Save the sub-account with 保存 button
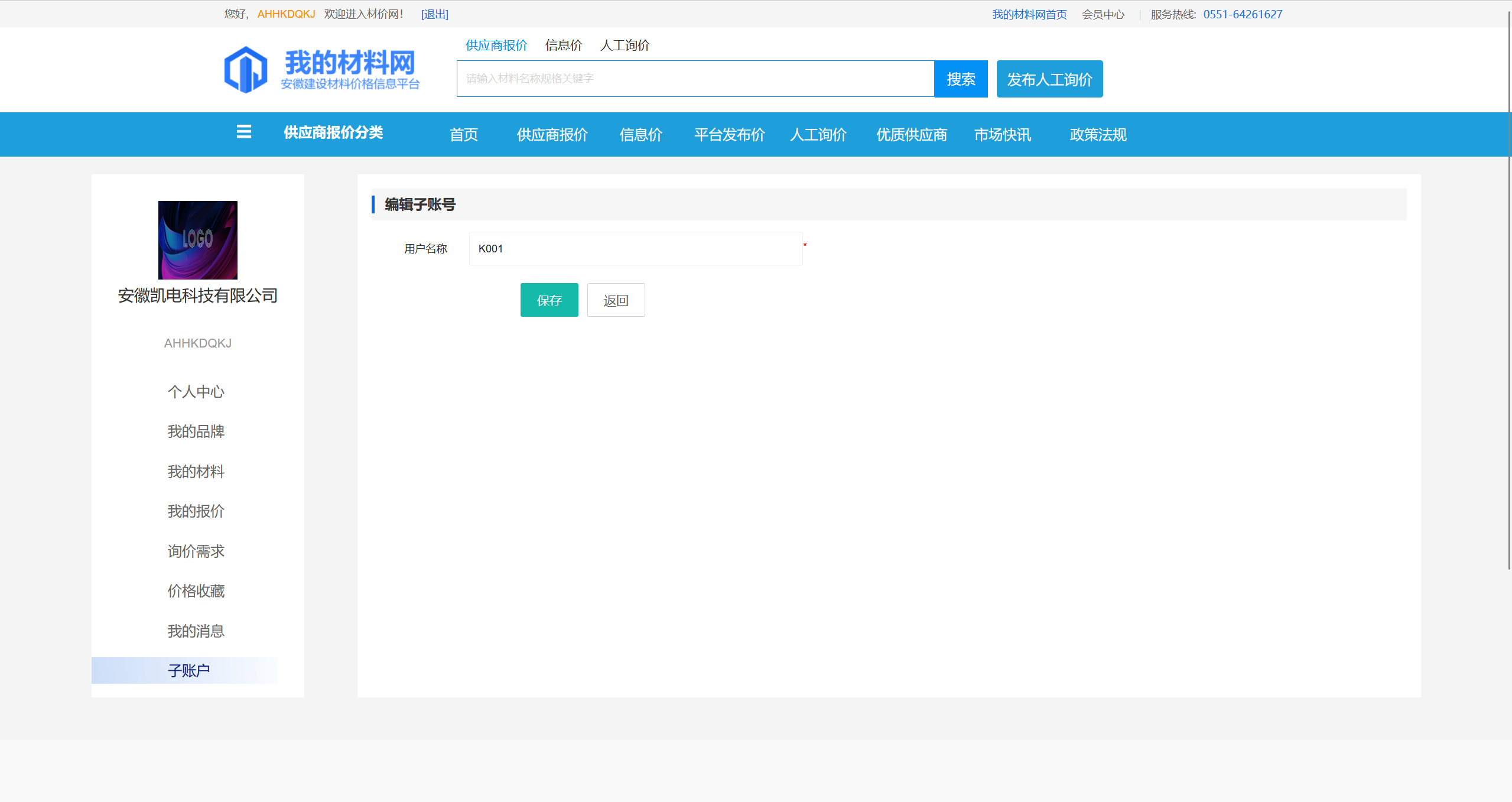The height and width of the screenshot is (802, 1512). [549, 300]
